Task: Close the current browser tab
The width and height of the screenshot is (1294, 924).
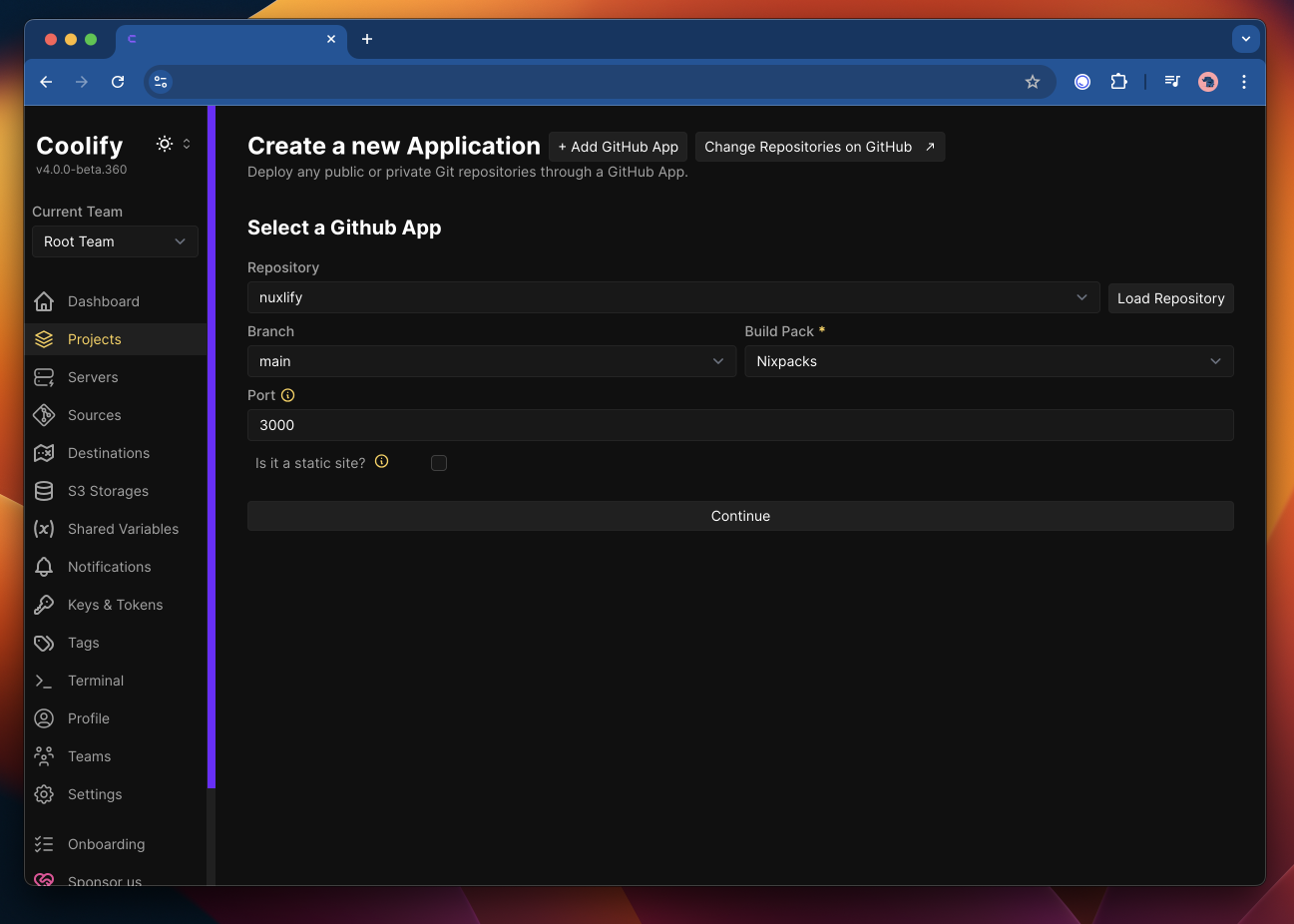Action: point(331,39)
